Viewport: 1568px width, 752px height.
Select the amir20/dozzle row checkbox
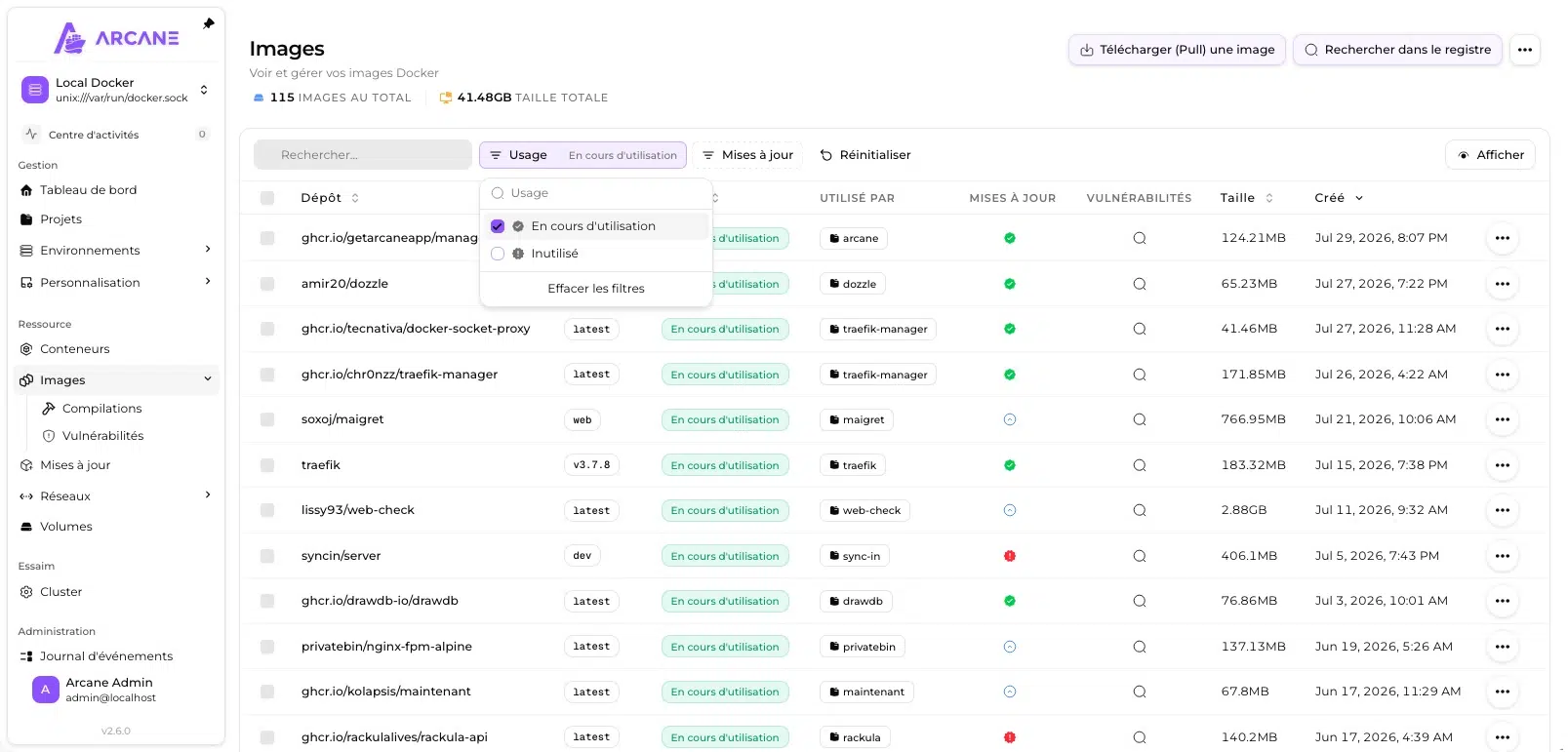[267, 284]
